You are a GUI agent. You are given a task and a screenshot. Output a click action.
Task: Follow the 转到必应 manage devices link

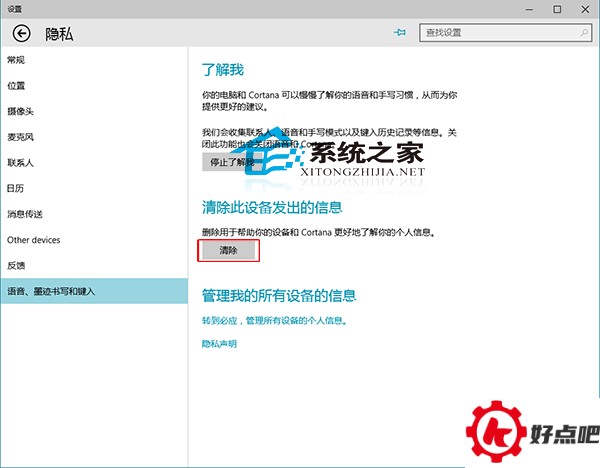click(275, 320)
